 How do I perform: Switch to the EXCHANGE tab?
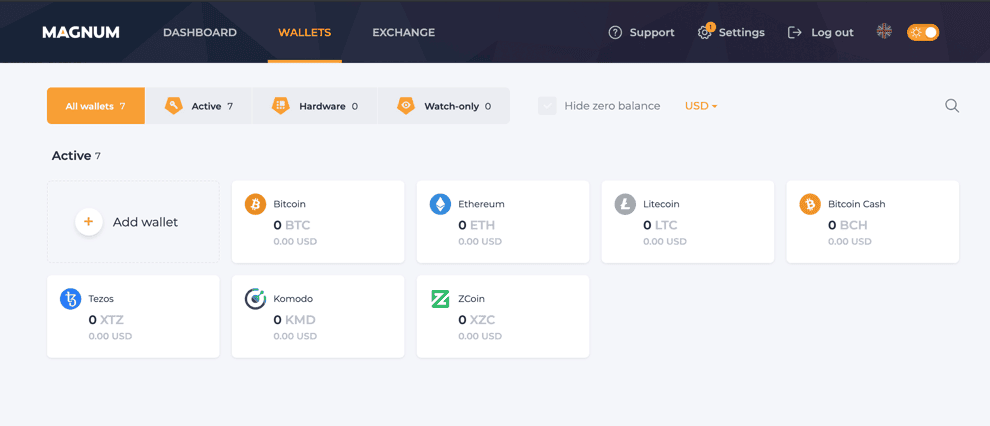coord(403,32)
